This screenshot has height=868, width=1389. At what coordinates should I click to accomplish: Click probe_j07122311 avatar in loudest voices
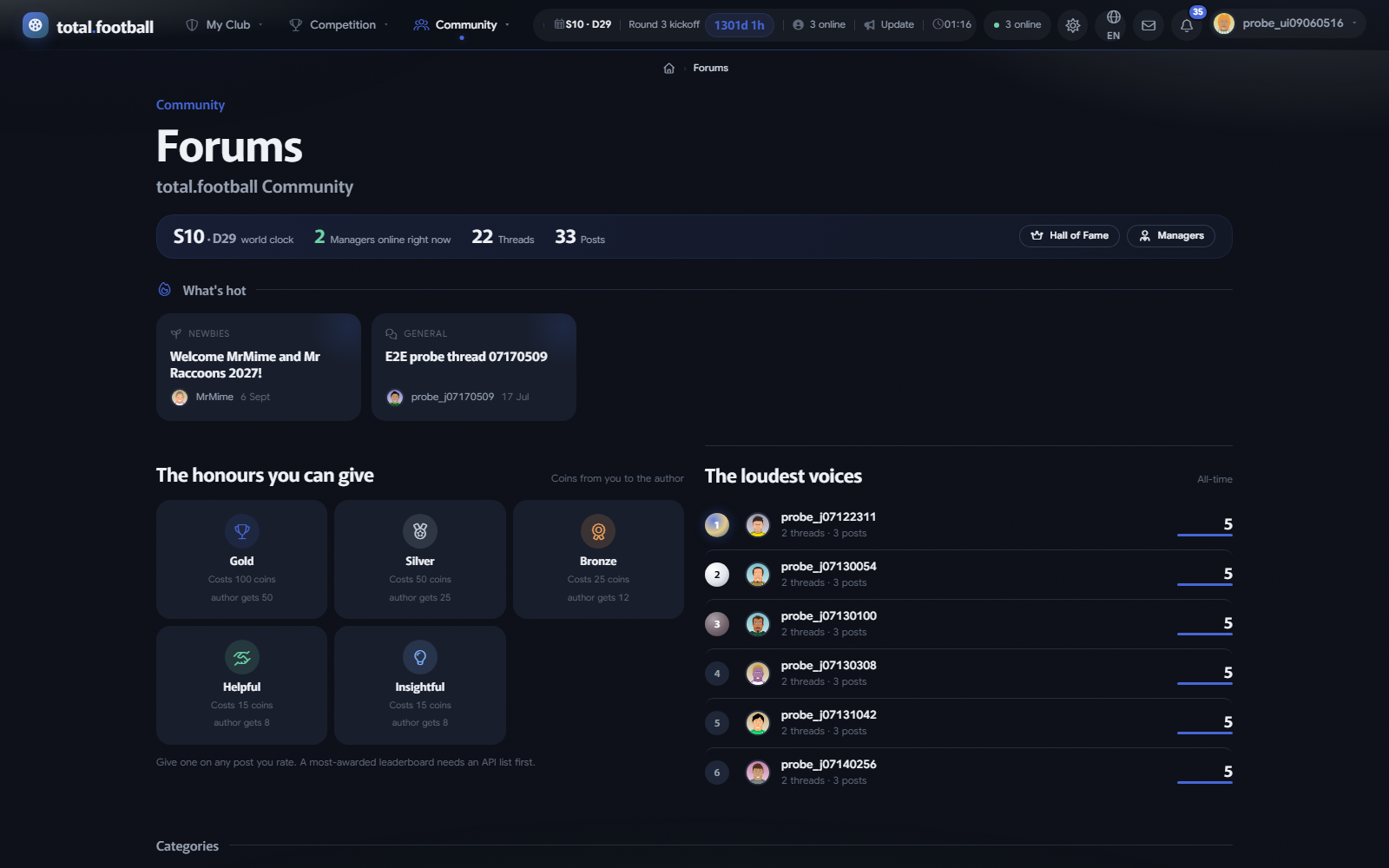point(758,524)
